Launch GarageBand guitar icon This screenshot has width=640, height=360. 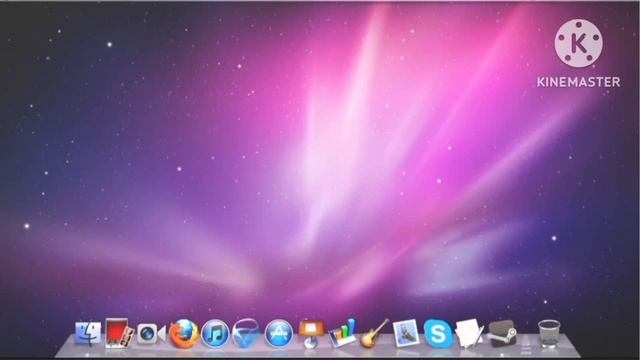374,333
